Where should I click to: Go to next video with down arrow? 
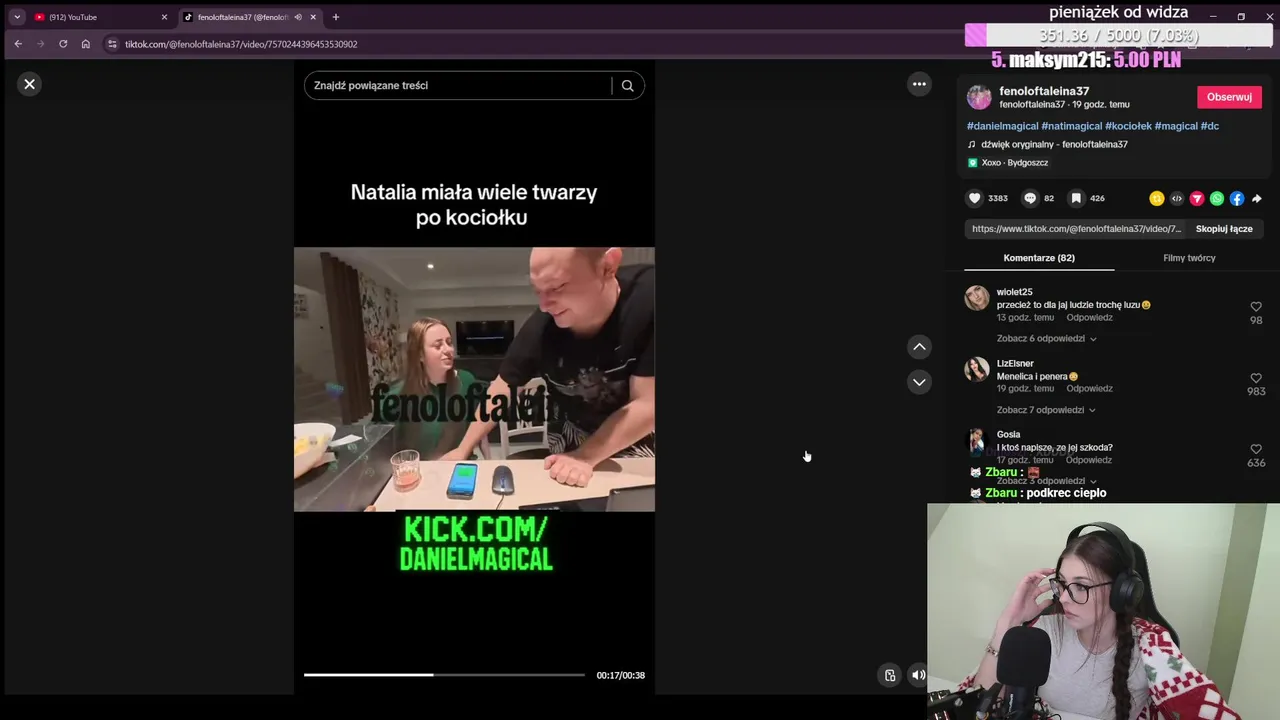919,382
